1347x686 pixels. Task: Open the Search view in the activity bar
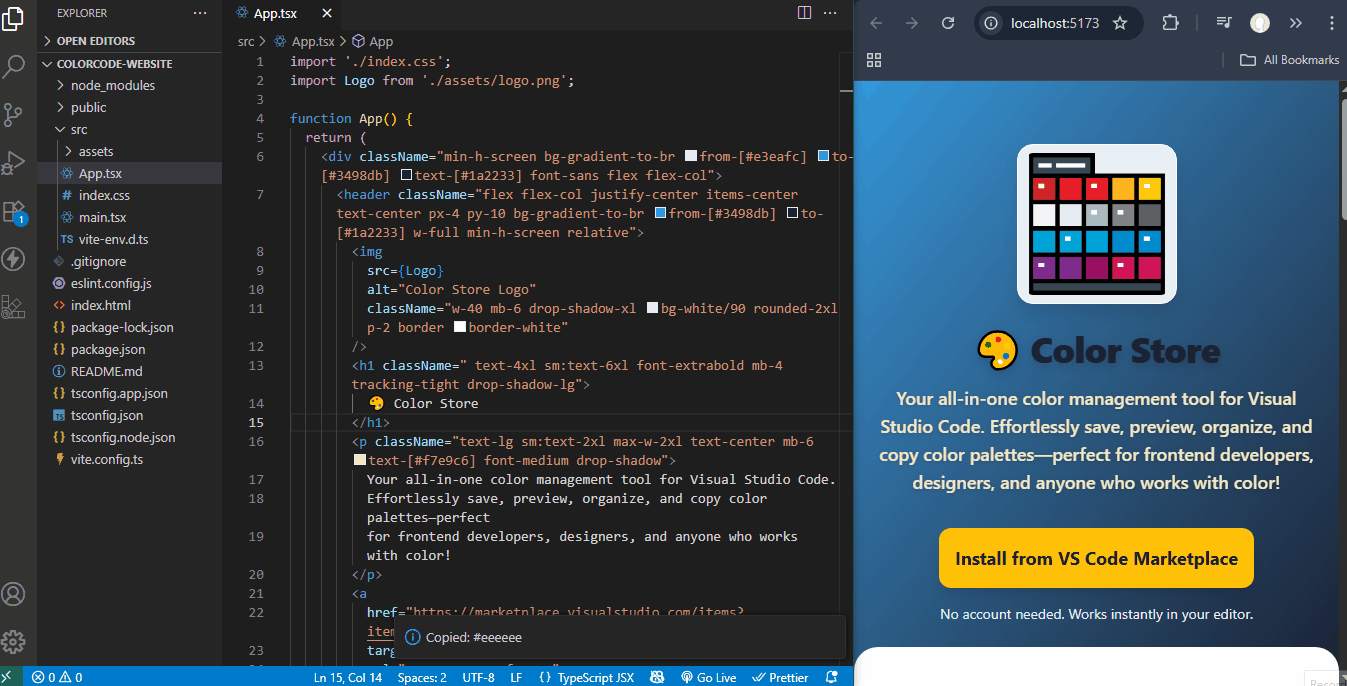coord(13,67)
